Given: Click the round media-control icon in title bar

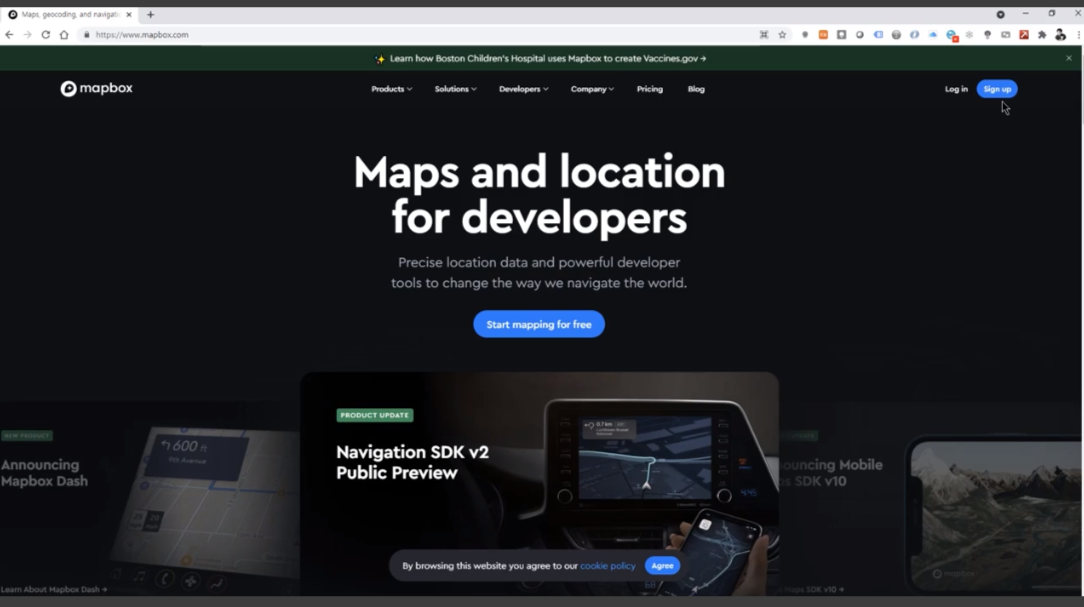Looking at the screenshot, I should (x=1000, y=15).
